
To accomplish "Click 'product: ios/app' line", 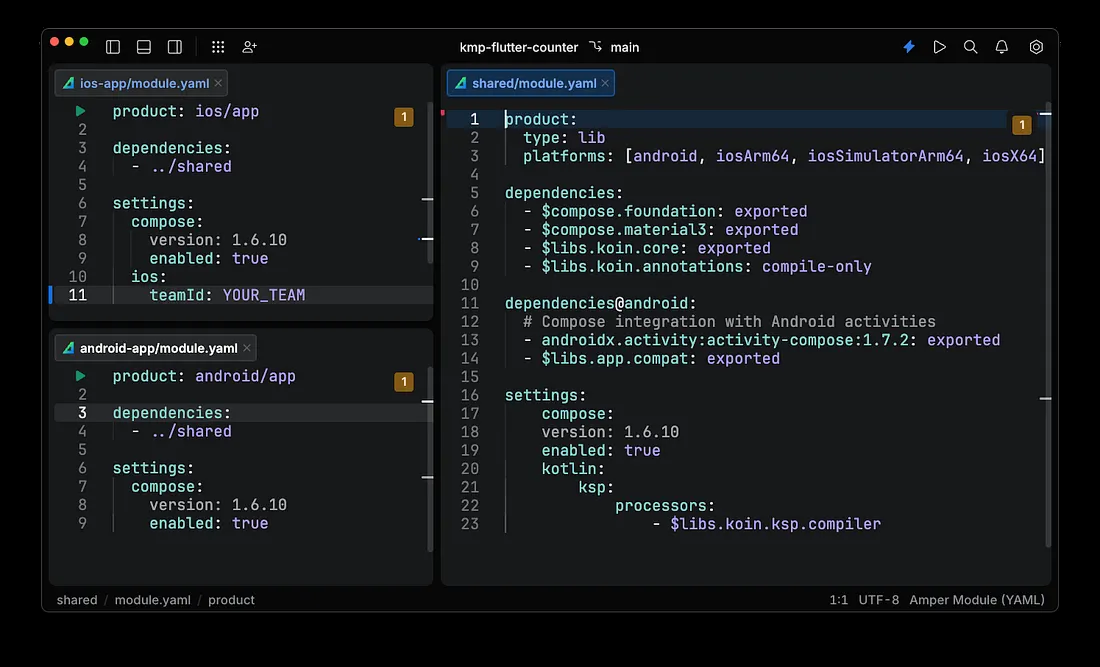I will click(185, 111).
